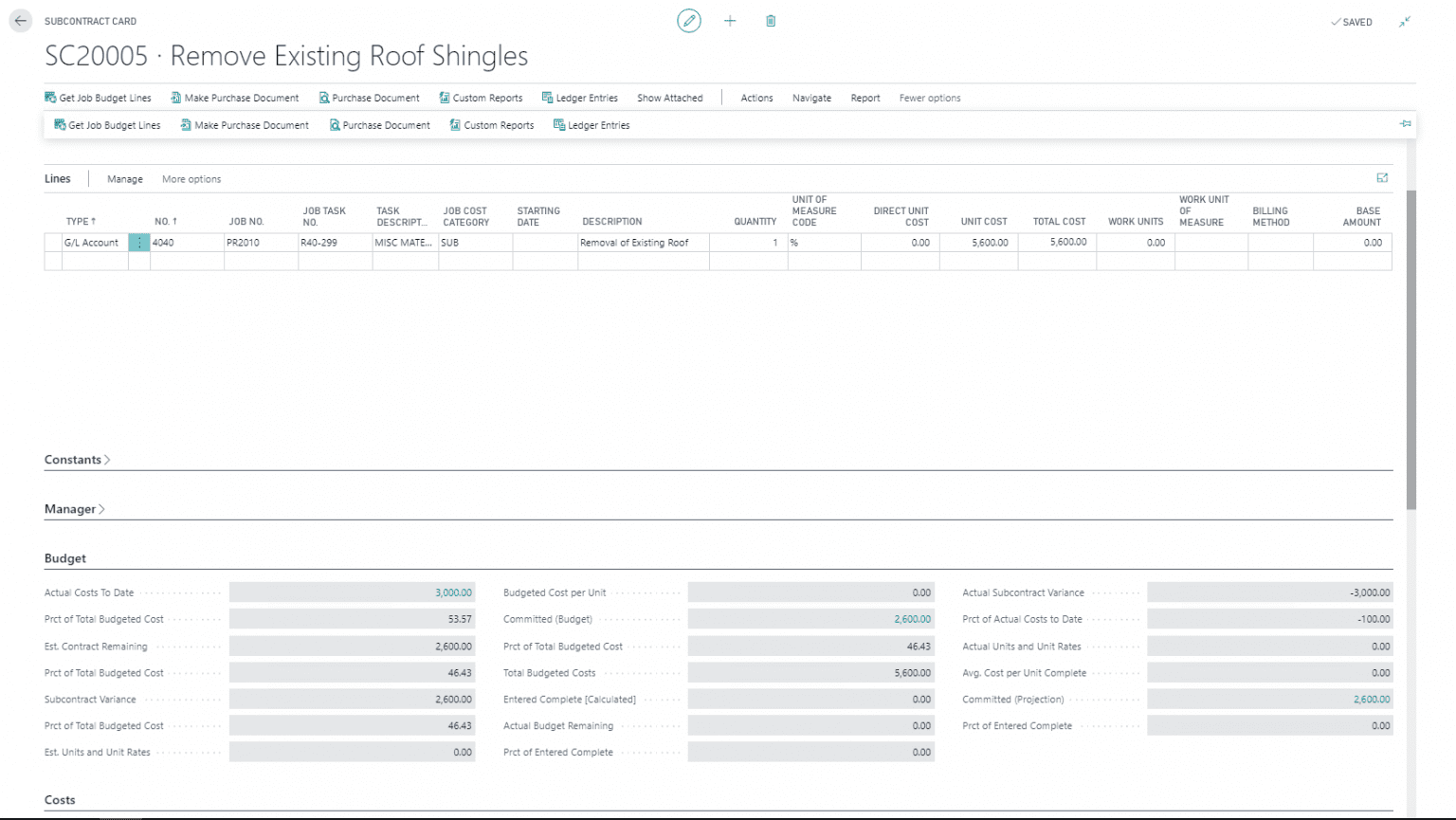Open the row options three-dot menu
This screenshot has width=1456, height=820.
(139, 243)
